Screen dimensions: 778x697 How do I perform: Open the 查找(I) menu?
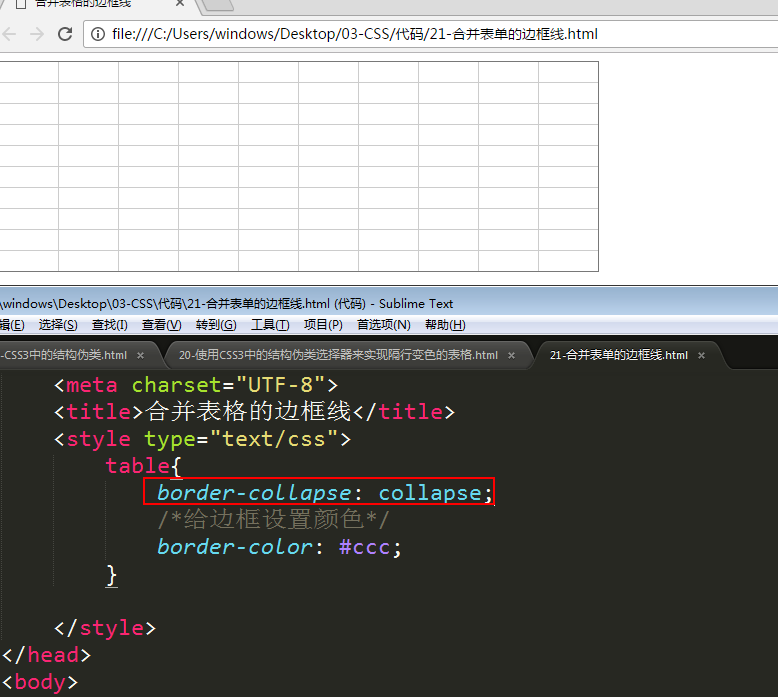(x=110, y=325)
